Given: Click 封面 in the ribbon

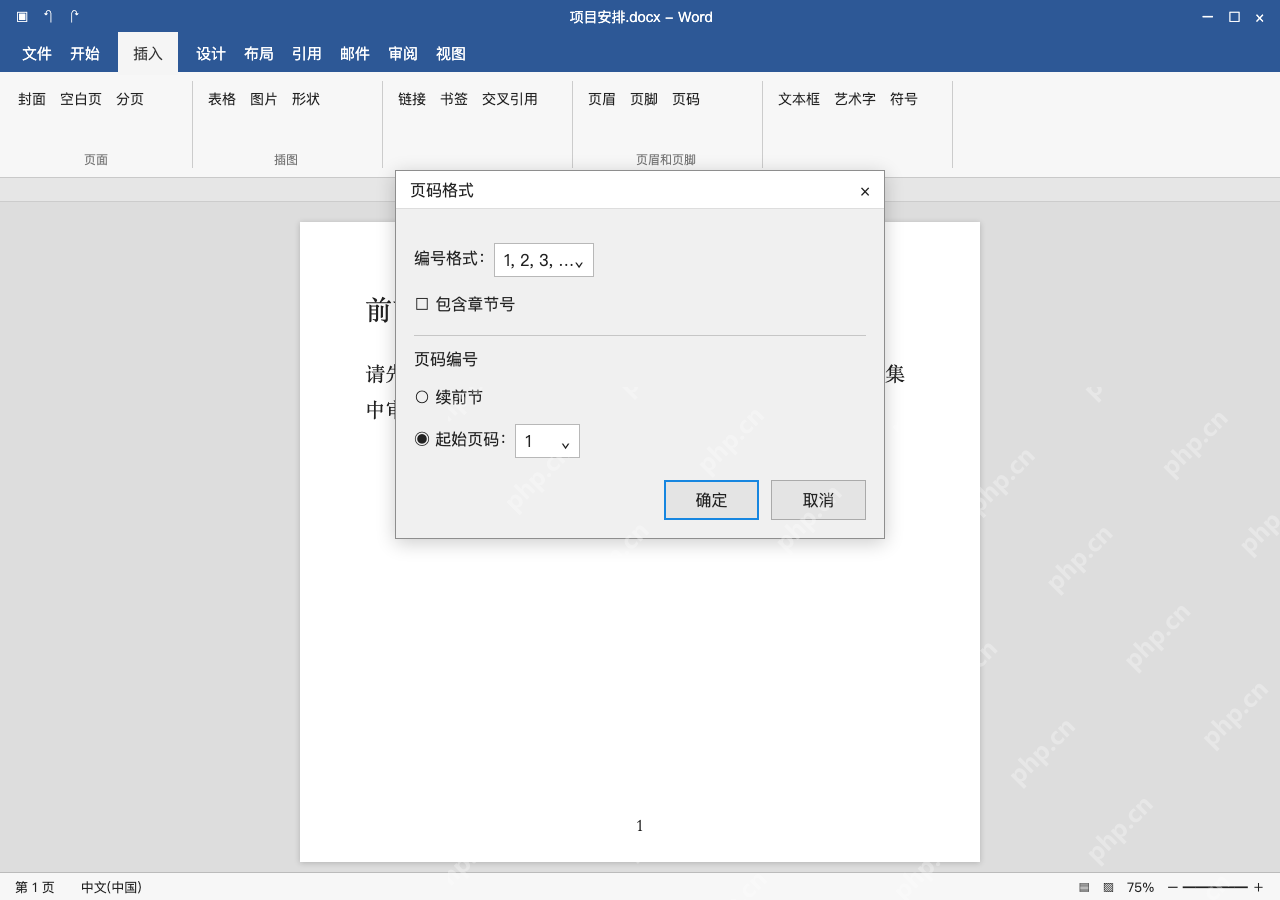Looking at the screenshot, I should coord(32,99).
